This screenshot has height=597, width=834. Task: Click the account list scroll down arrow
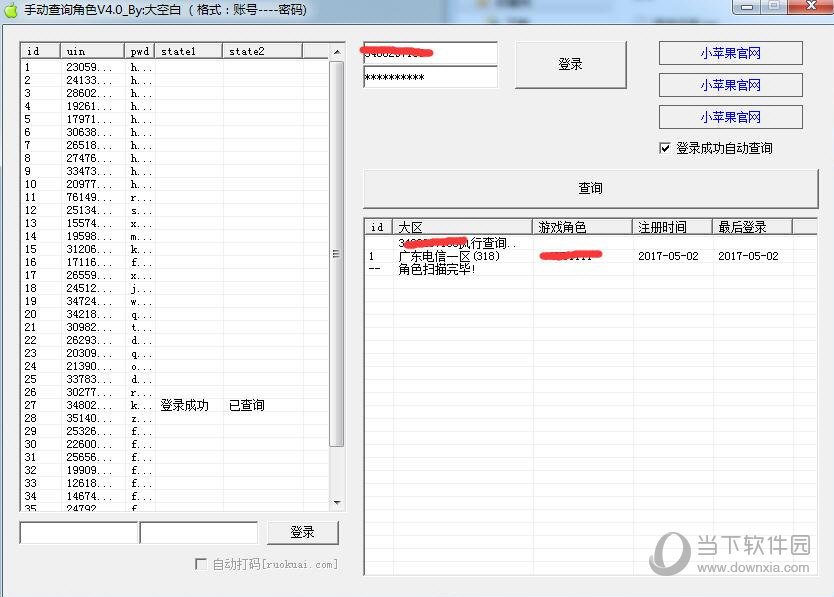click(337, 503)
